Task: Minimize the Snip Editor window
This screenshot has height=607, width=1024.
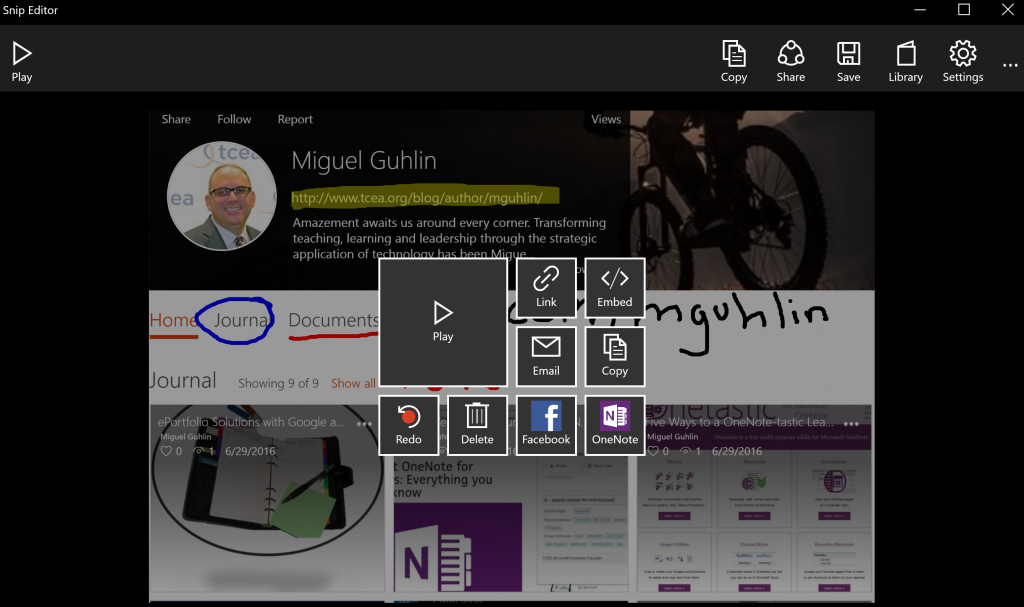Action: coord(920,10)
